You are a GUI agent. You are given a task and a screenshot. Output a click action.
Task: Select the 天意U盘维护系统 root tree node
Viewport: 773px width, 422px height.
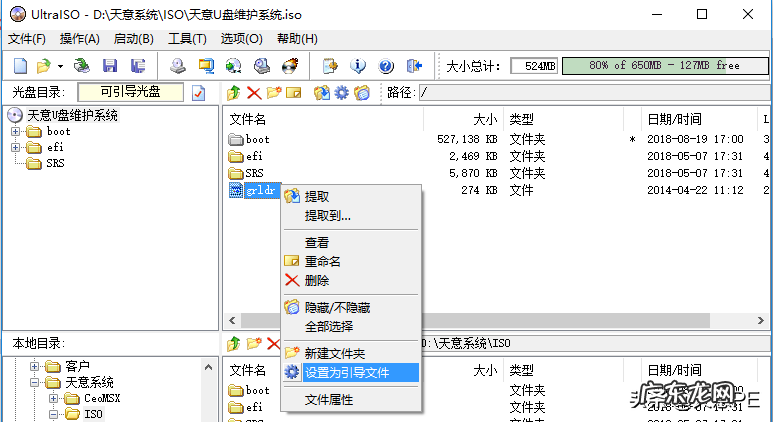tap(72, 115)
